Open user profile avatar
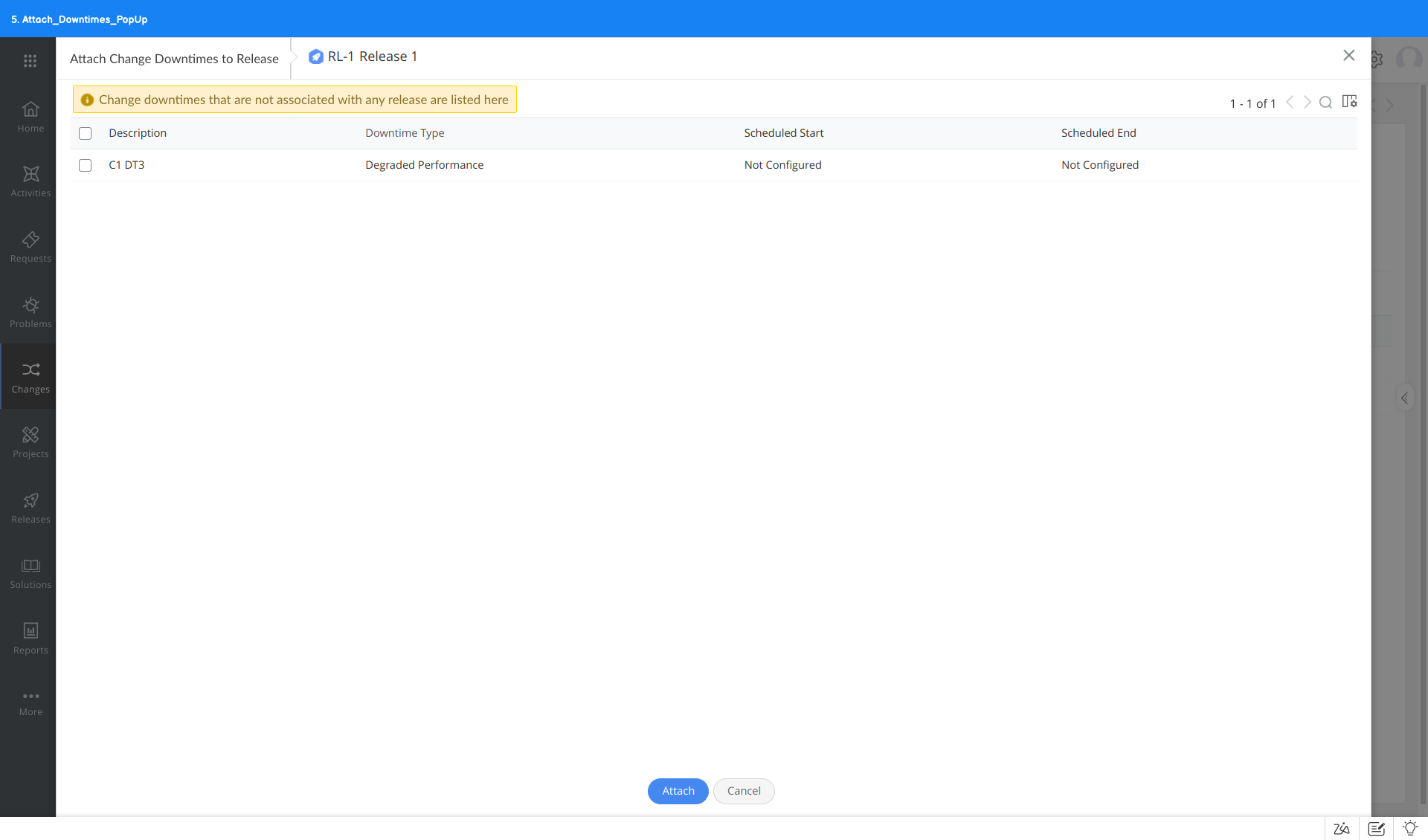1428x840 pixels. pyautogui.click(x=1409, y=59)
